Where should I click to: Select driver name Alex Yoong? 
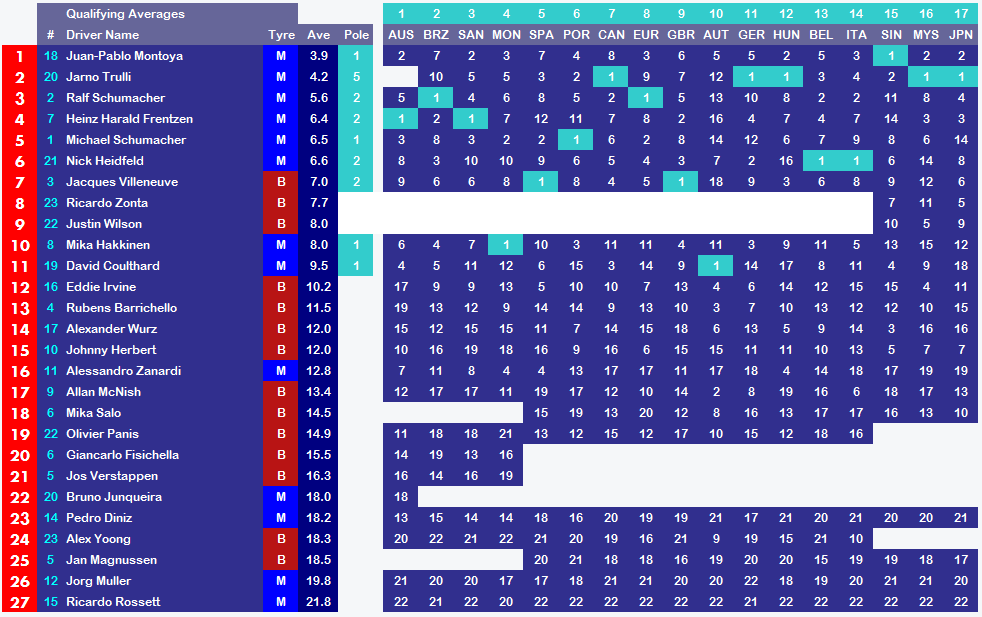tap(98, 539)
